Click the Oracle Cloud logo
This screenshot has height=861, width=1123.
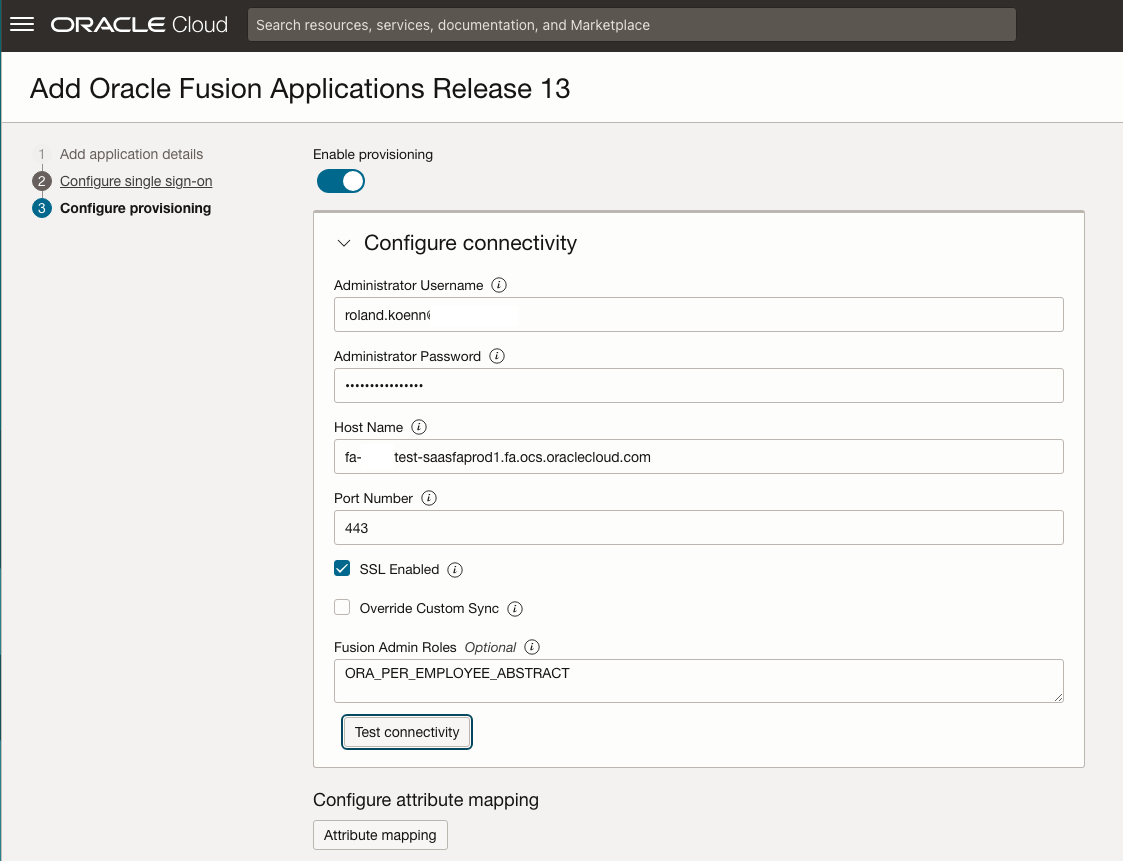click(140, 25)
